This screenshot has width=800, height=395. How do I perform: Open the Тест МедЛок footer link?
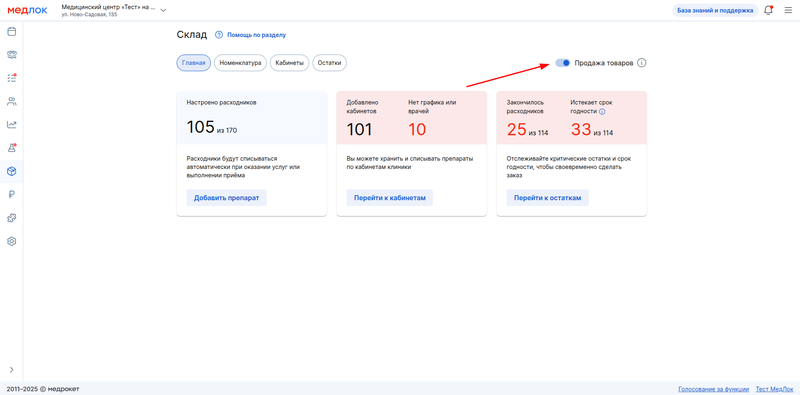pyautogui.click(x=774, y=389)
